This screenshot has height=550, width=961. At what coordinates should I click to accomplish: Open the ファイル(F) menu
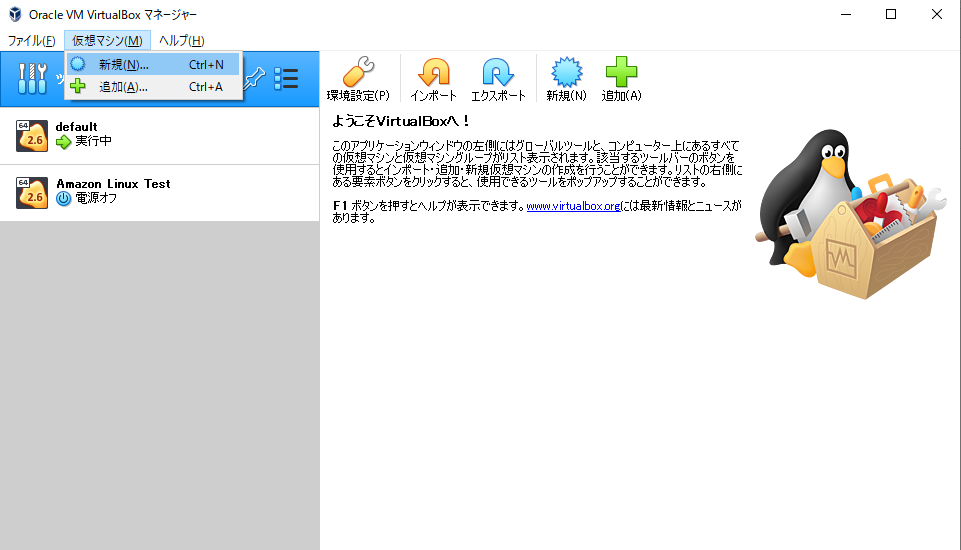coord(31,40)
